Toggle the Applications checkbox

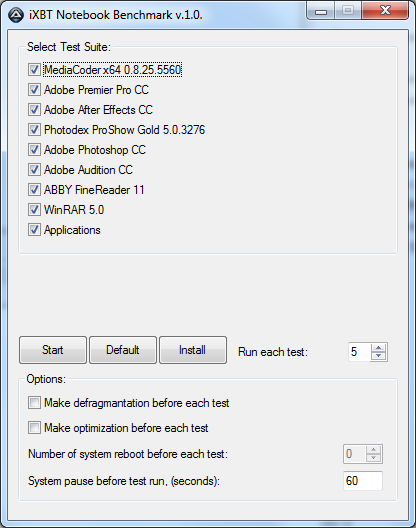tap(34, 230)
